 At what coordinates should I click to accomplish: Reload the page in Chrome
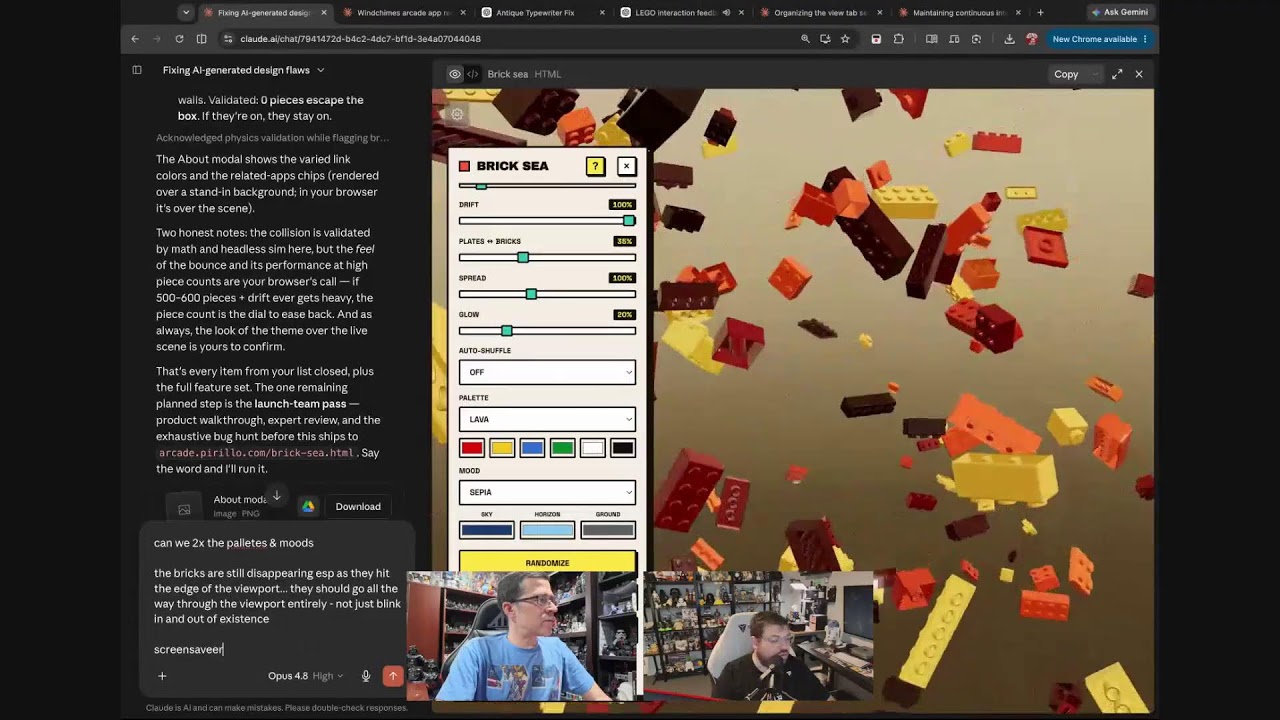179,39
